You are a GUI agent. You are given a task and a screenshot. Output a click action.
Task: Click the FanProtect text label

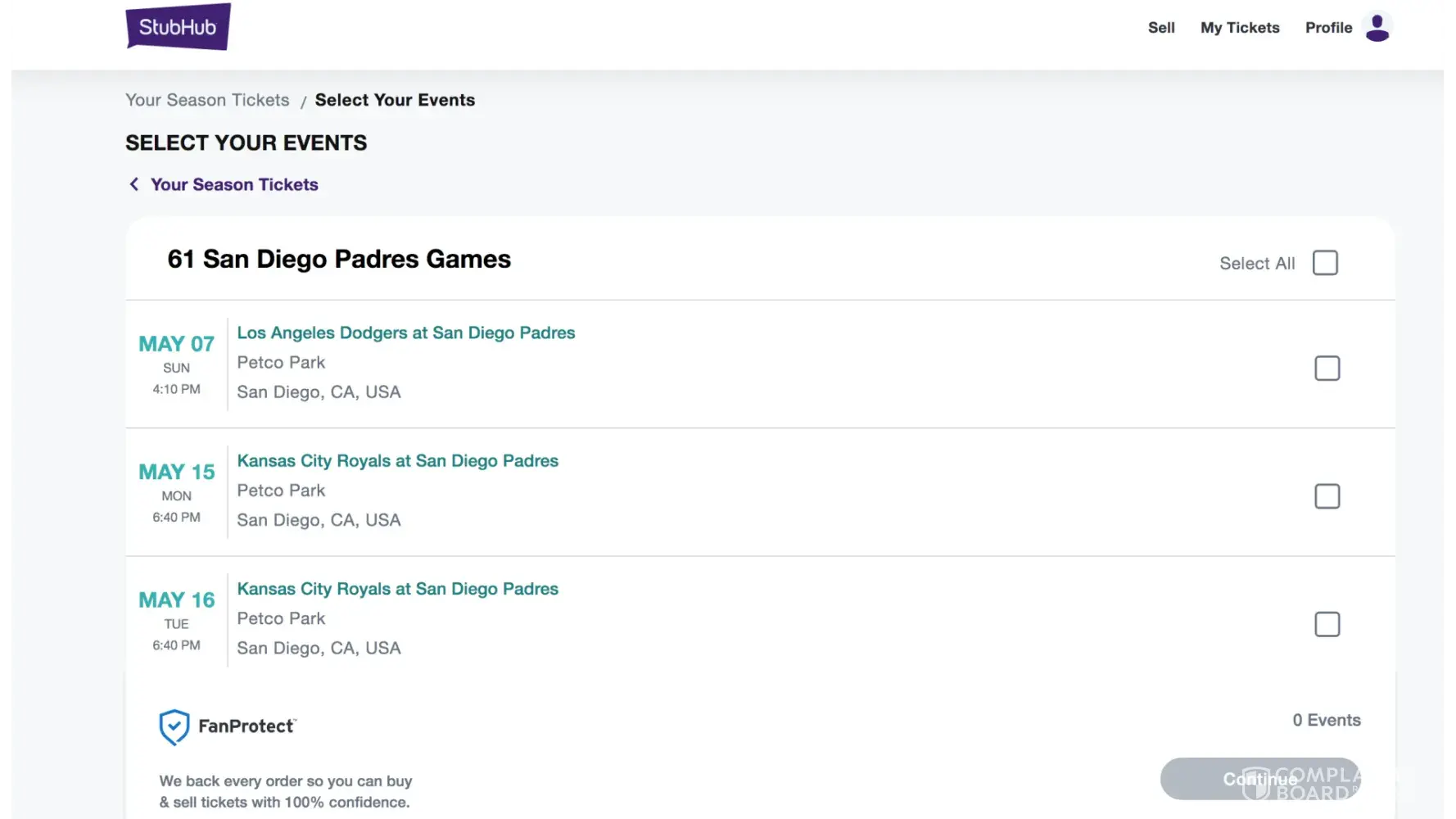coord(246,726)
